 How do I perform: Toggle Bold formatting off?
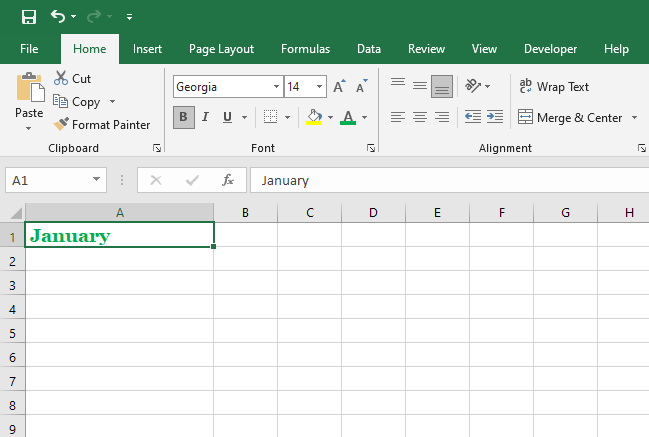(x=183, y=117)
